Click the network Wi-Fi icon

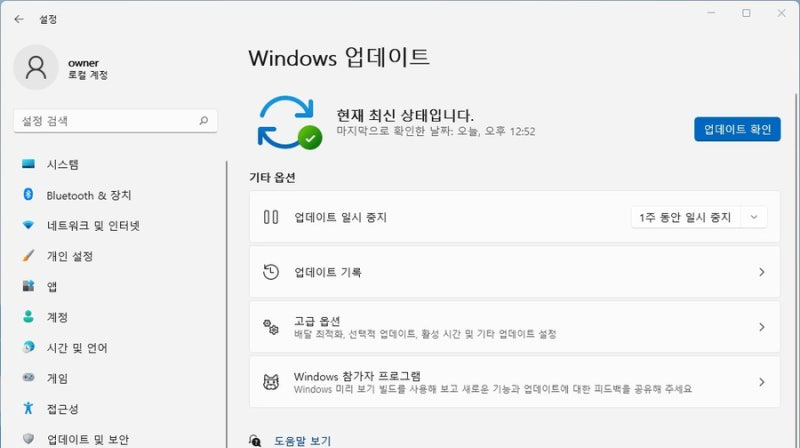(29, 225)
